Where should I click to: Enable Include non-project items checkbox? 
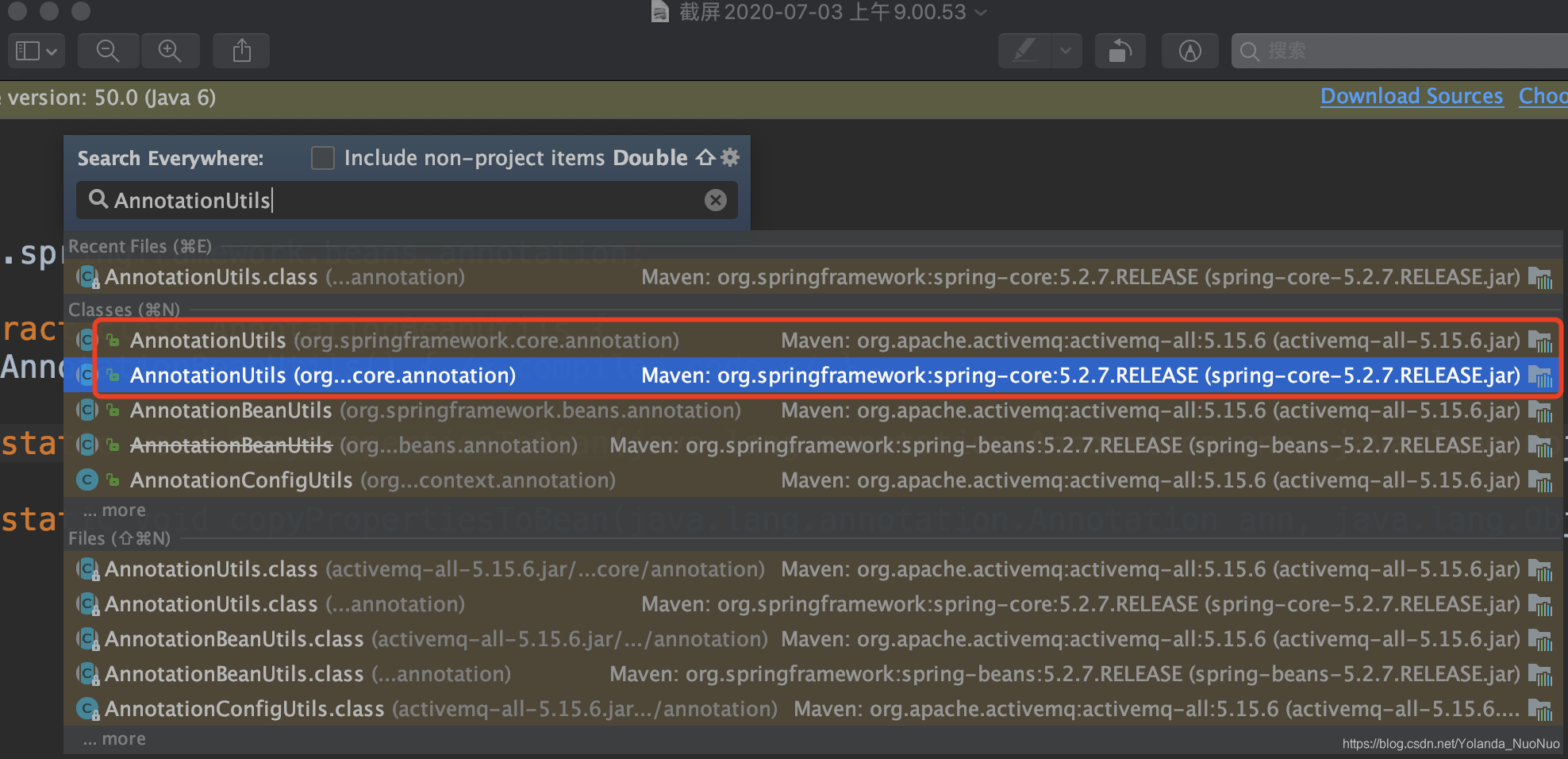pyautogui.click(x=323, y=158)
